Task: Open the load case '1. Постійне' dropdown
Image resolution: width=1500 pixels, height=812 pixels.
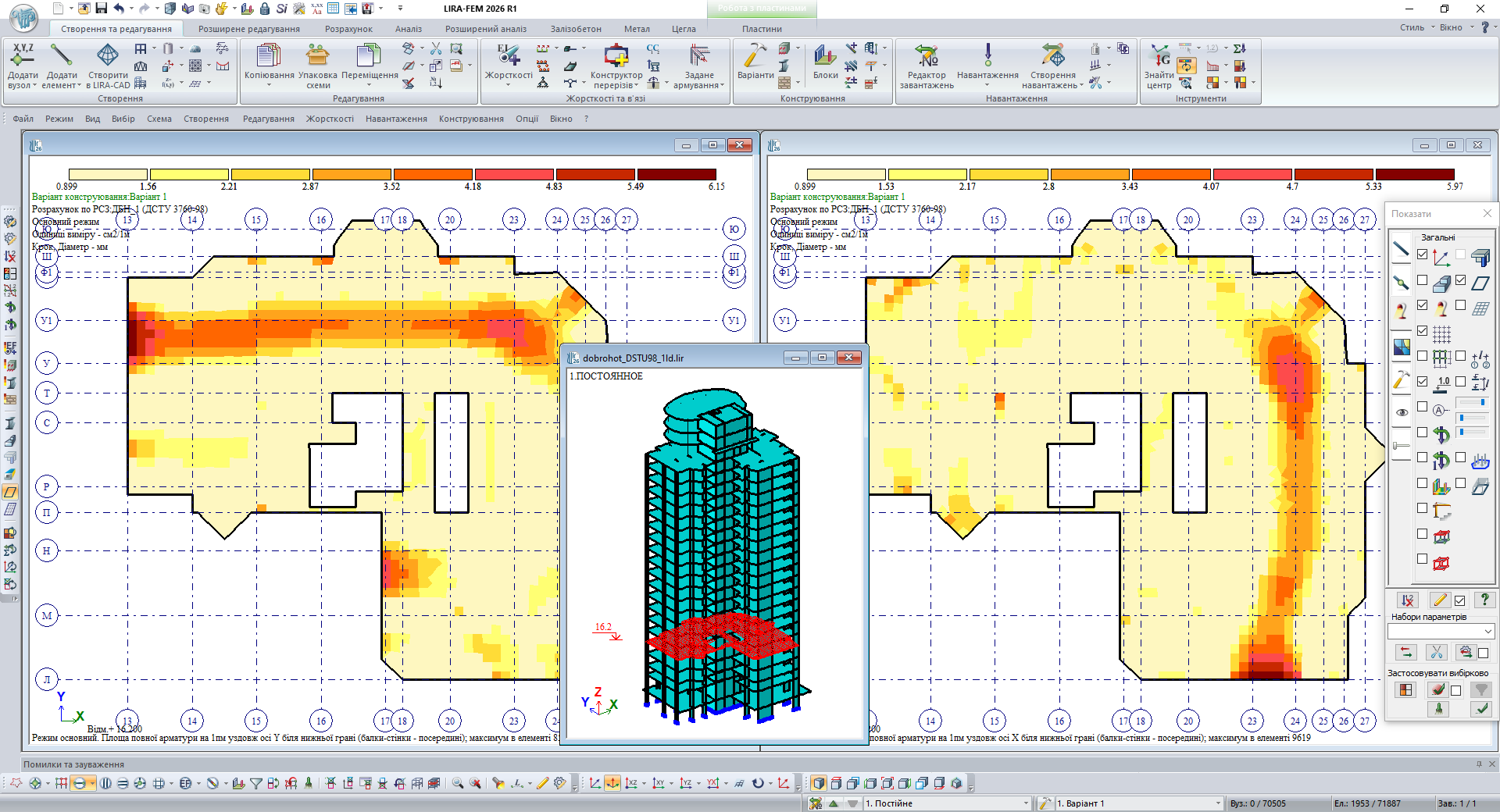Action: [1026, 803]
